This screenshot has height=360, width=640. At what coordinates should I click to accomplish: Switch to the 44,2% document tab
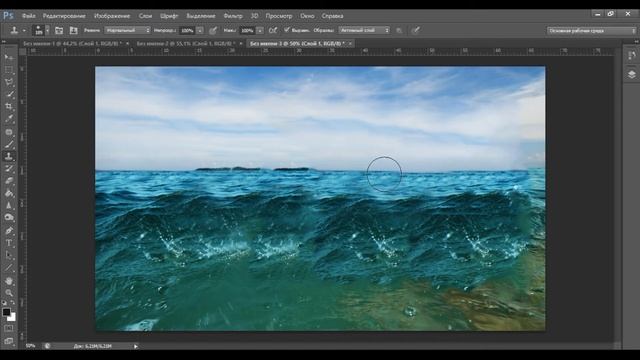(72, 43)
